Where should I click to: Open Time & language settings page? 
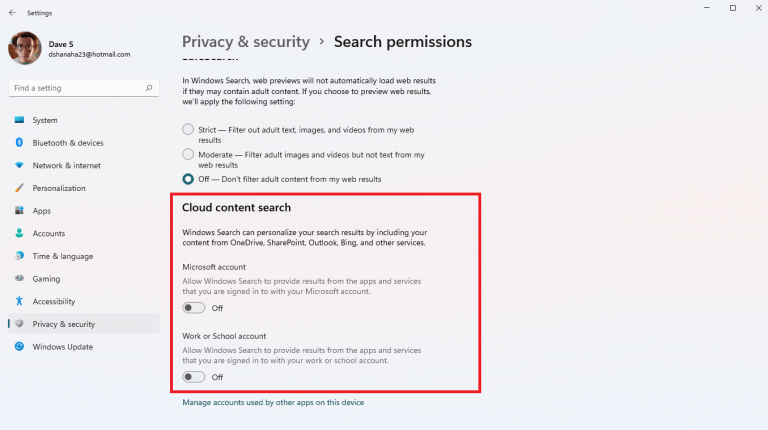click(x=62, y=256)
